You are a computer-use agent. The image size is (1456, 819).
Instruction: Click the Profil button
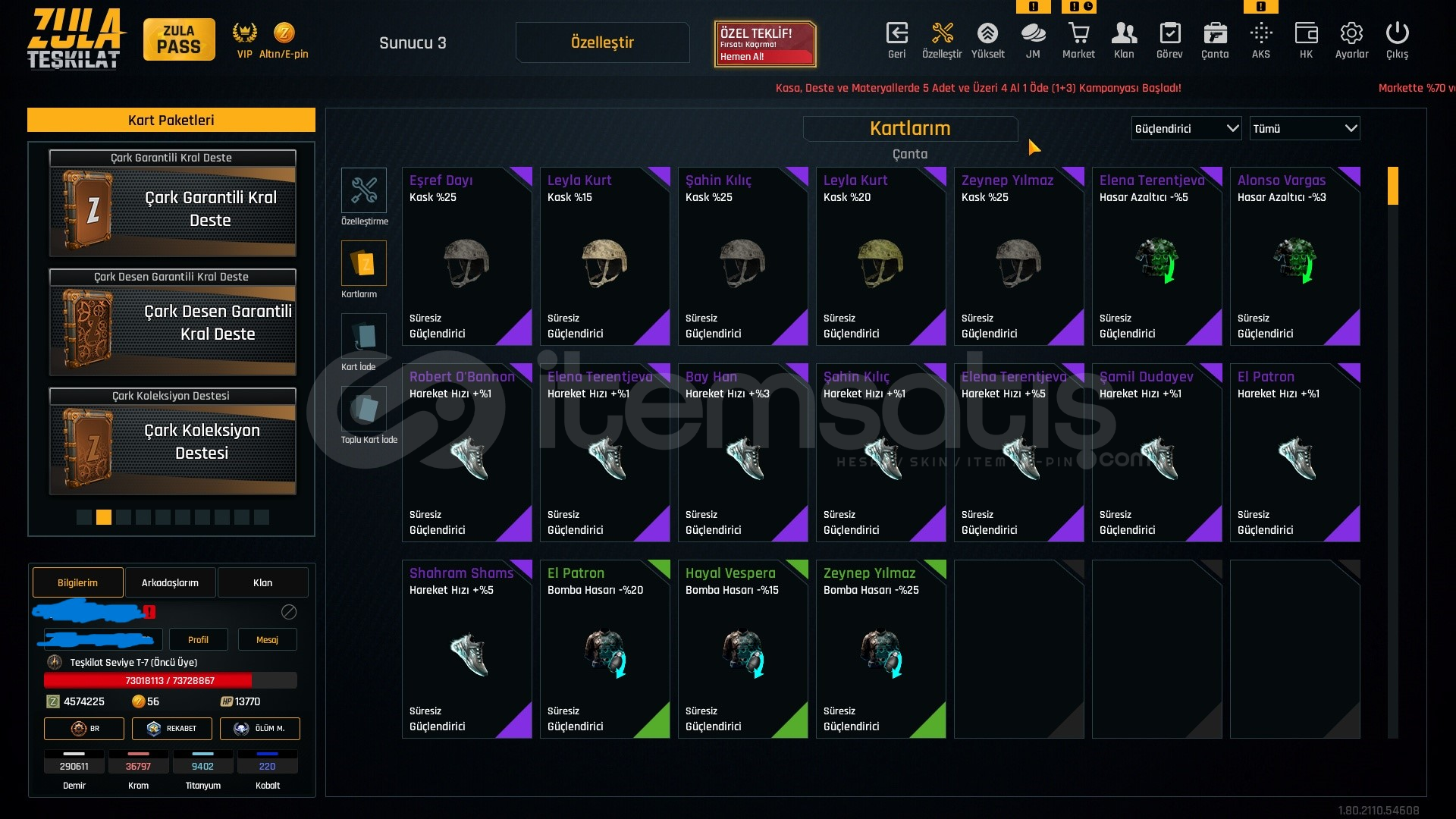click(x=198, y=639)
